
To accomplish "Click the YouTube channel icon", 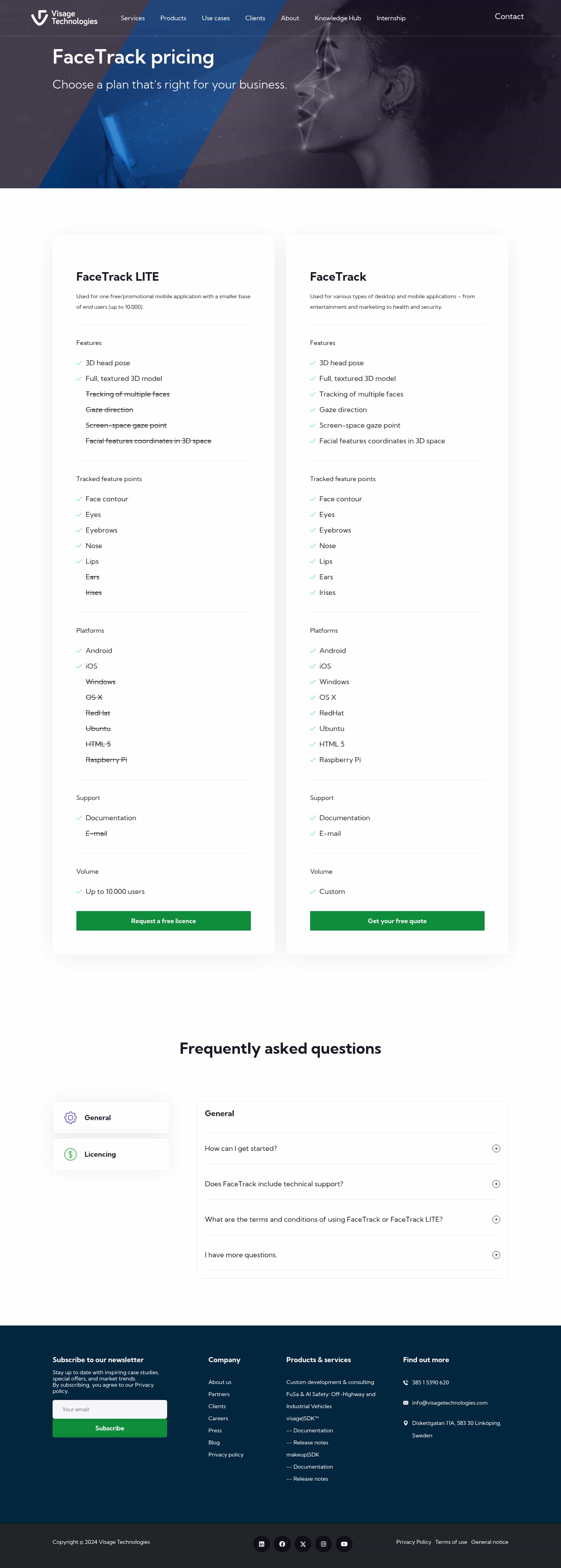I will (344, 1544).
